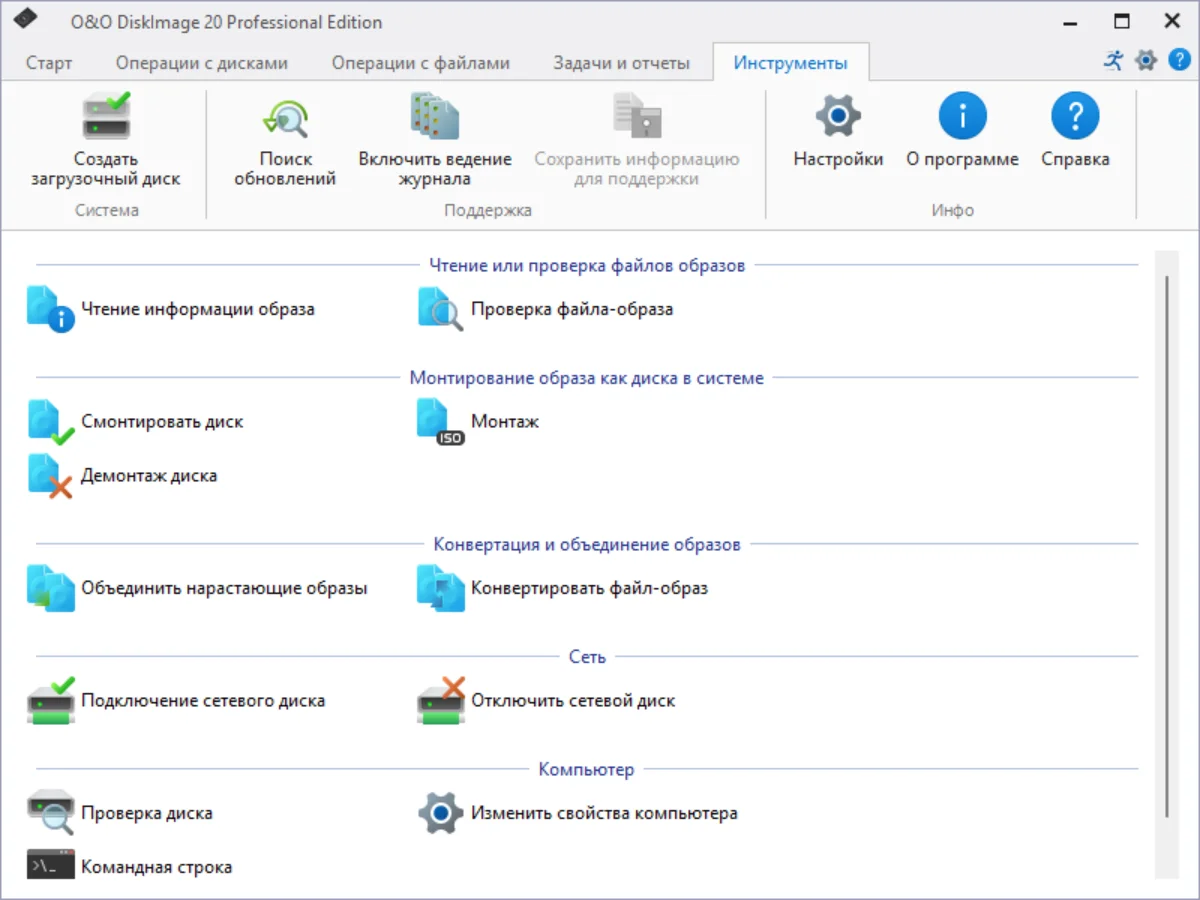Click the Монтаж ISO icon
This screenshot has width=1200, height=900.
click(x=441, y=422)
